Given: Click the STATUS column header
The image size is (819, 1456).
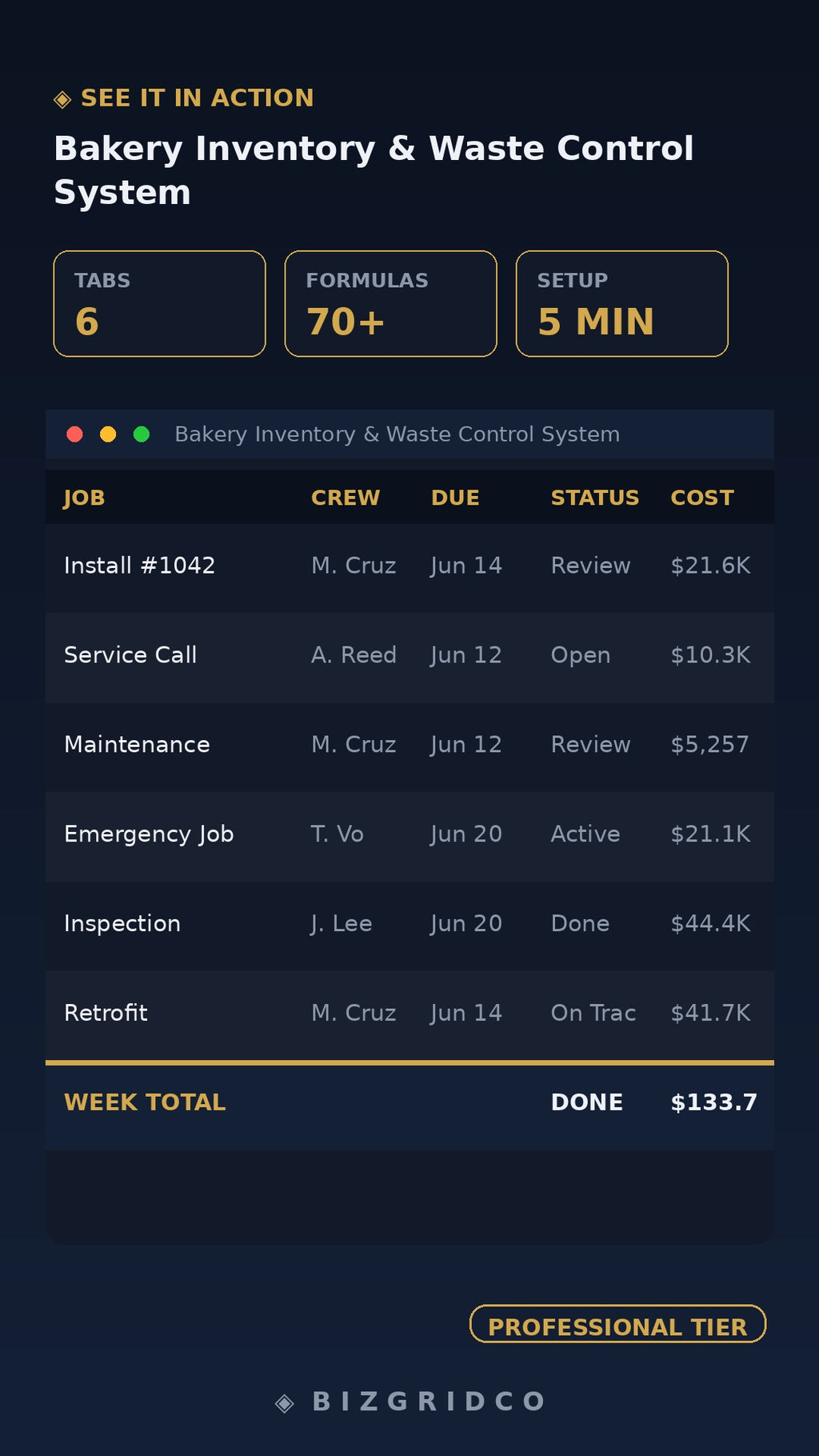Looking at the screenshot, I should pos(595,498).
